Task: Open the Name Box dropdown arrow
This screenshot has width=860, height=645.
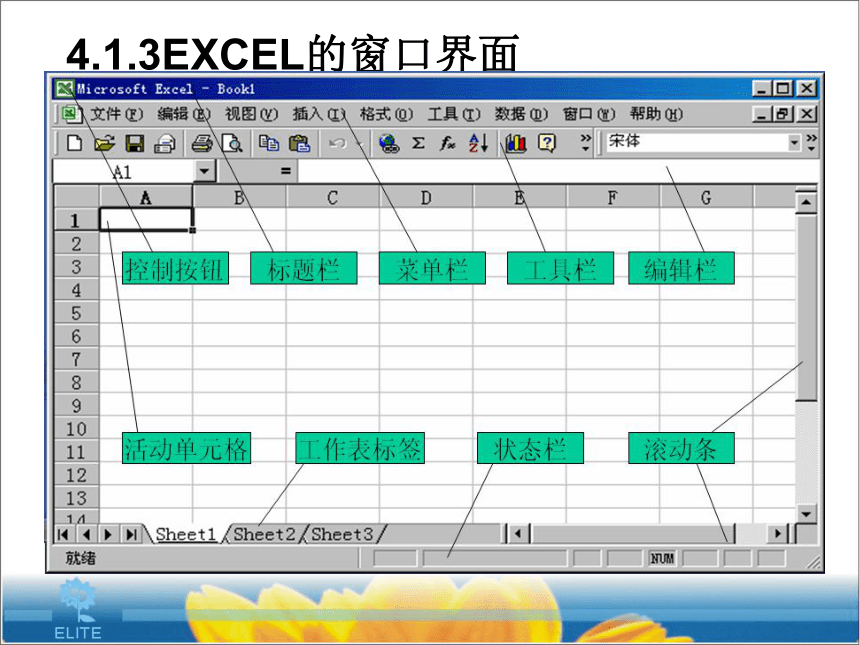Action: pos(204,171)
